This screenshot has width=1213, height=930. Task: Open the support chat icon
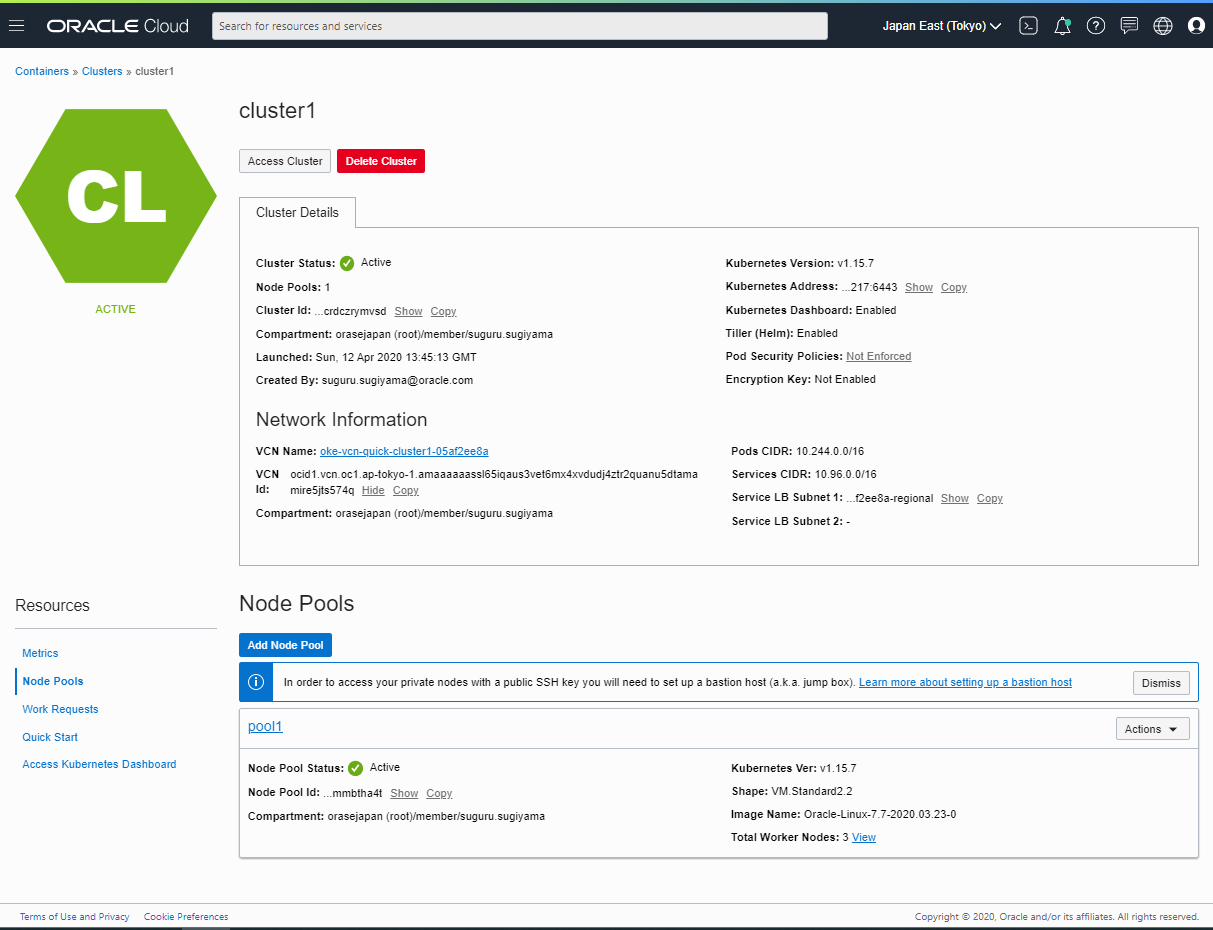[1129, 26]
